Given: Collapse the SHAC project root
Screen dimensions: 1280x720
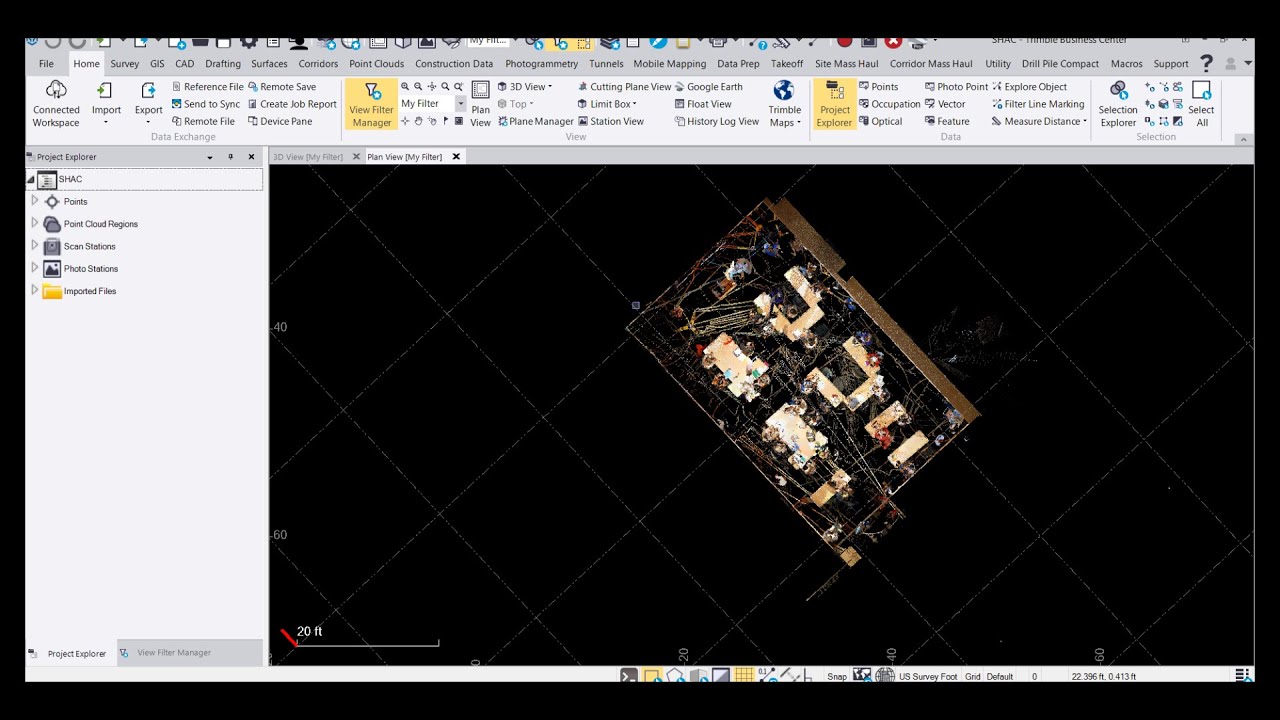Looking at the screenshot, I should (31, 180).
